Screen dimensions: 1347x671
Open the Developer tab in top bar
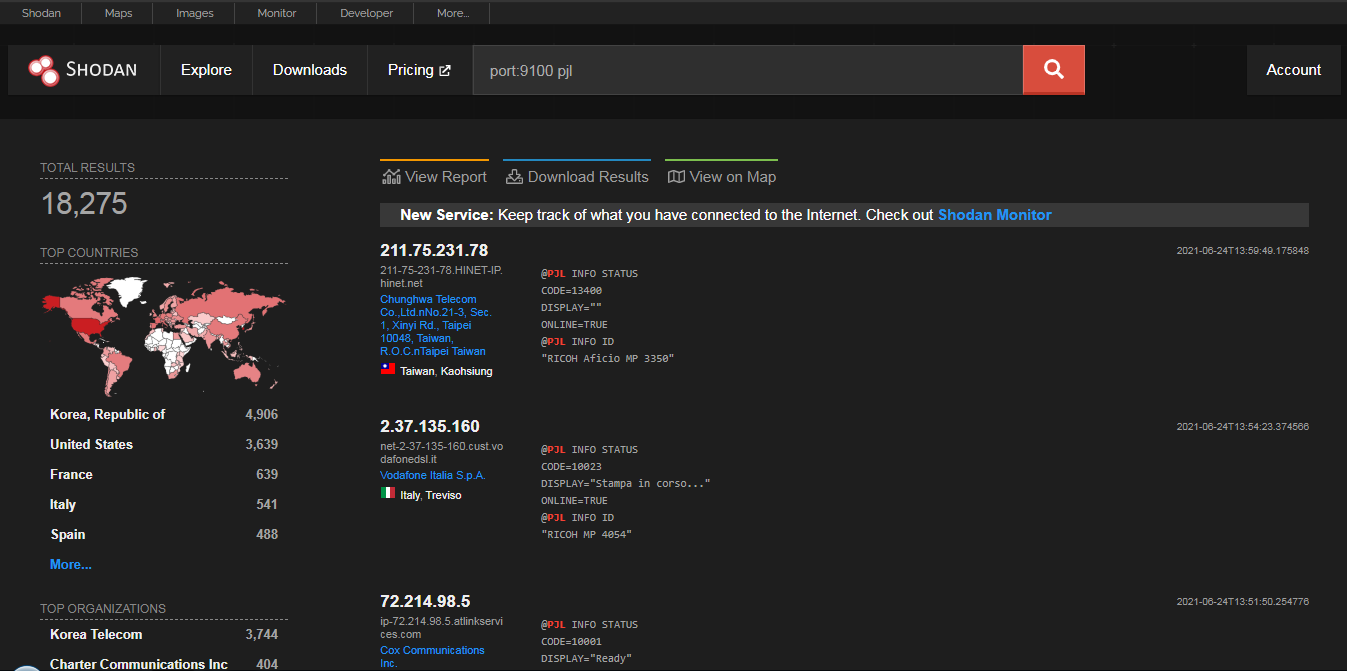pyautogui.click(x=366, y=13)
